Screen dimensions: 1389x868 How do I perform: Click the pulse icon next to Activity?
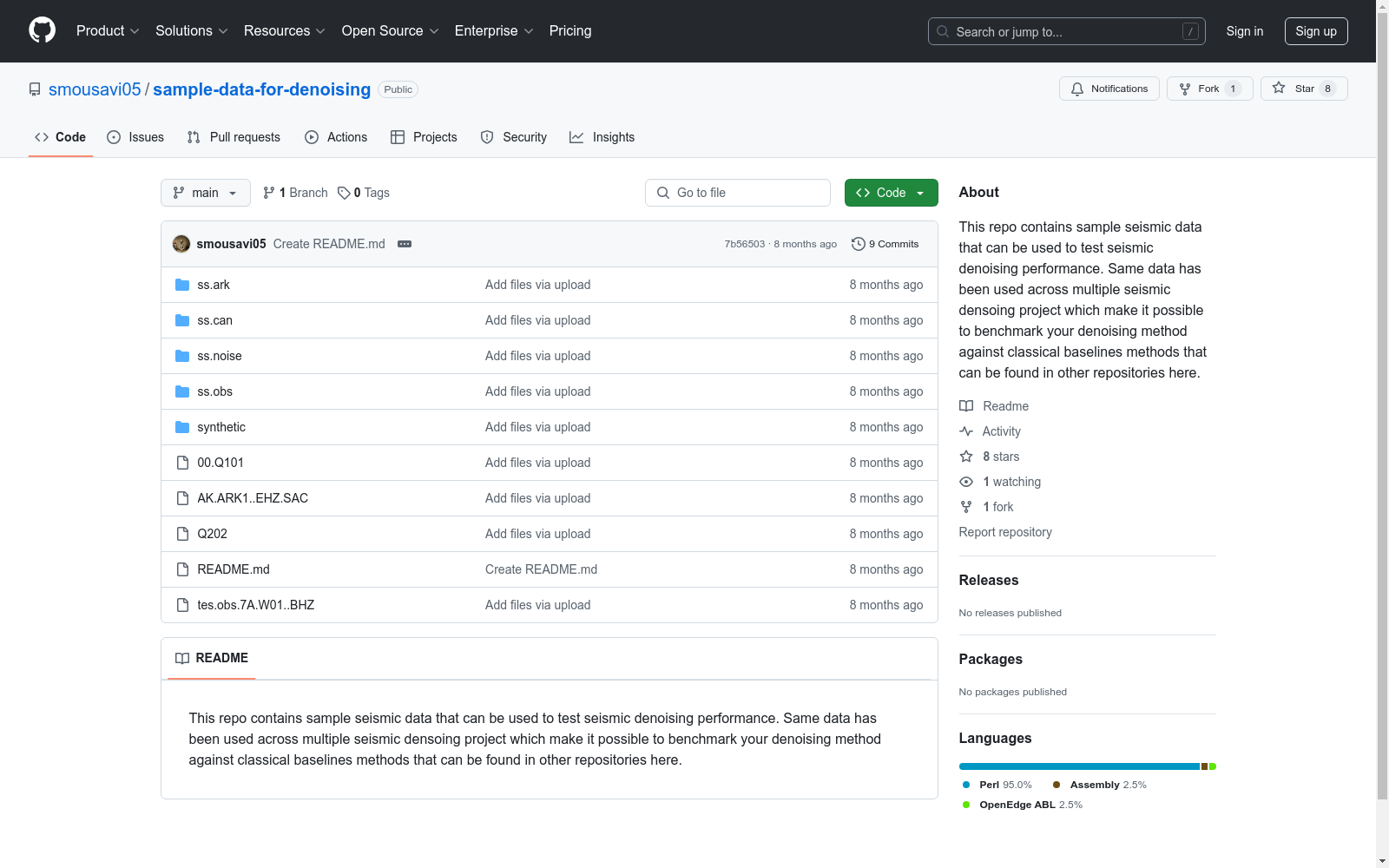point(966,431)
